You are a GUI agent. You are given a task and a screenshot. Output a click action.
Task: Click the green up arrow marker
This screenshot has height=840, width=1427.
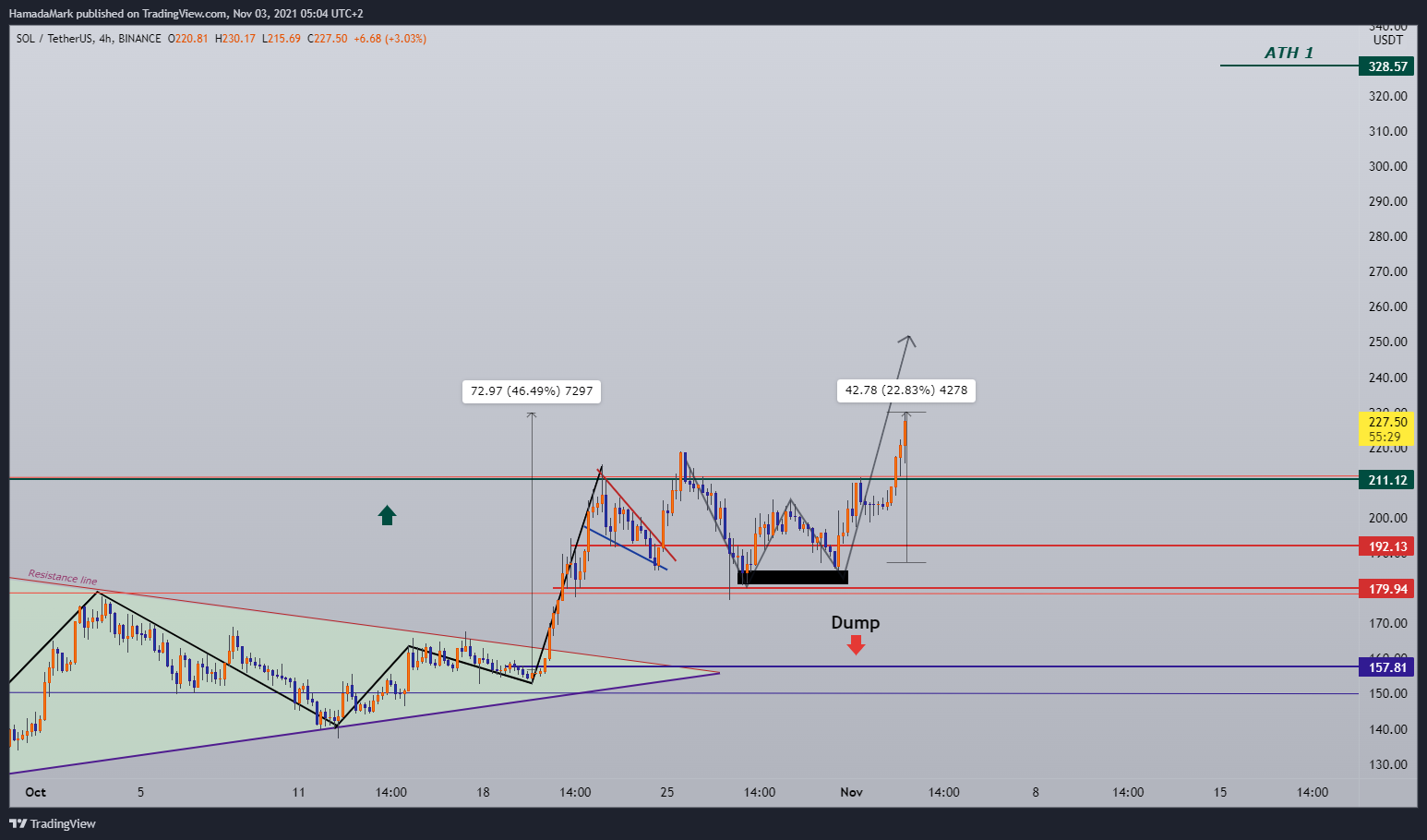[387, 515]
